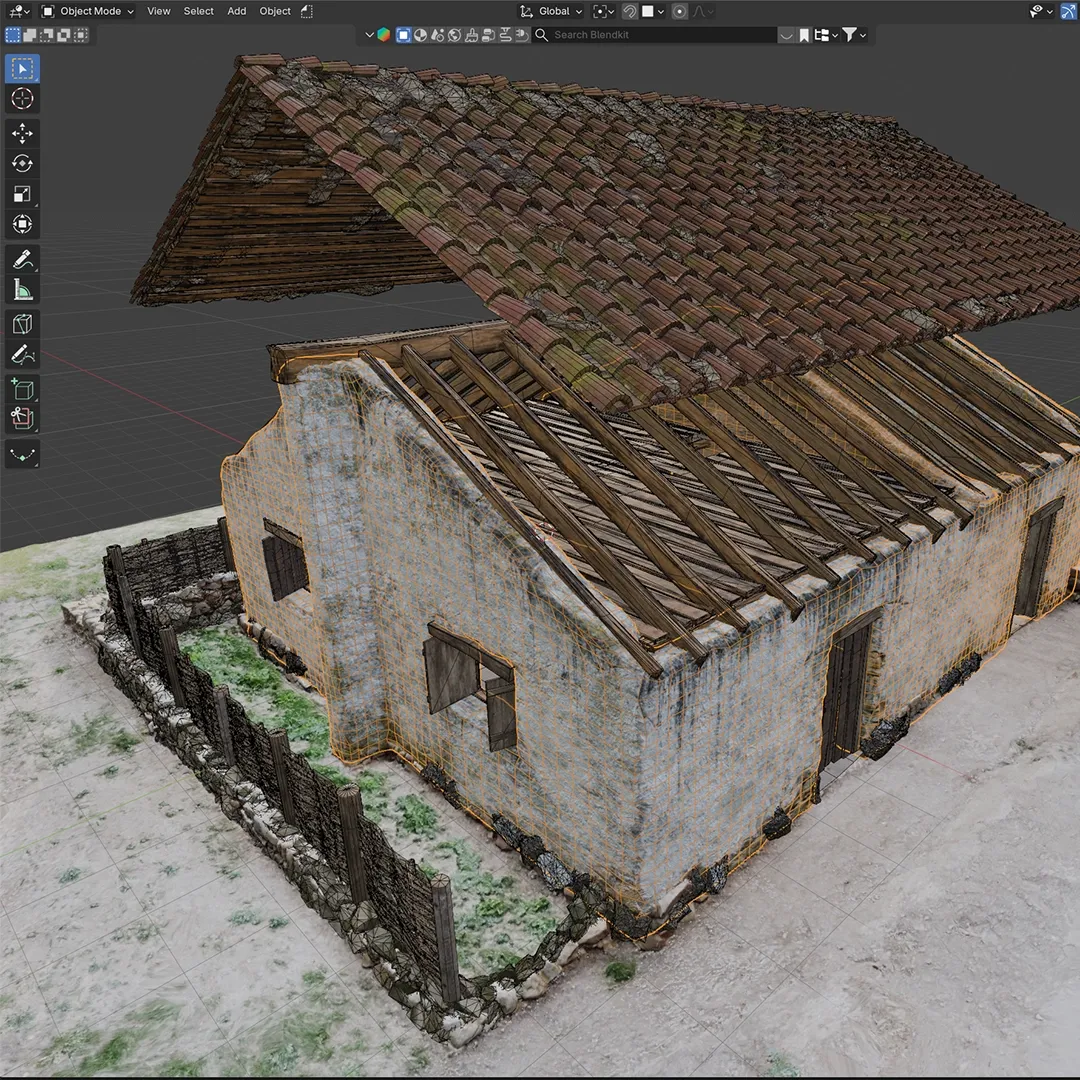Activate the Rotate tool
Image resolution: width=1080 pixels, height=1080 pixels.
[22, 163]
